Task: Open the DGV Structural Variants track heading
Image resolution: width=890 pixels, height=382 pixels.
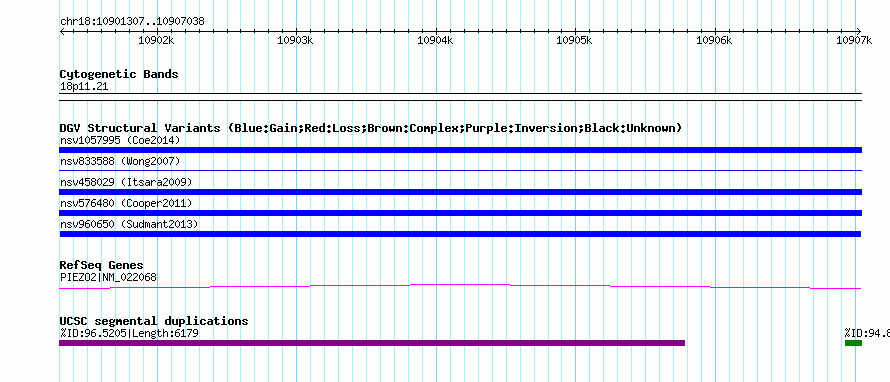Action: (370, 128)
